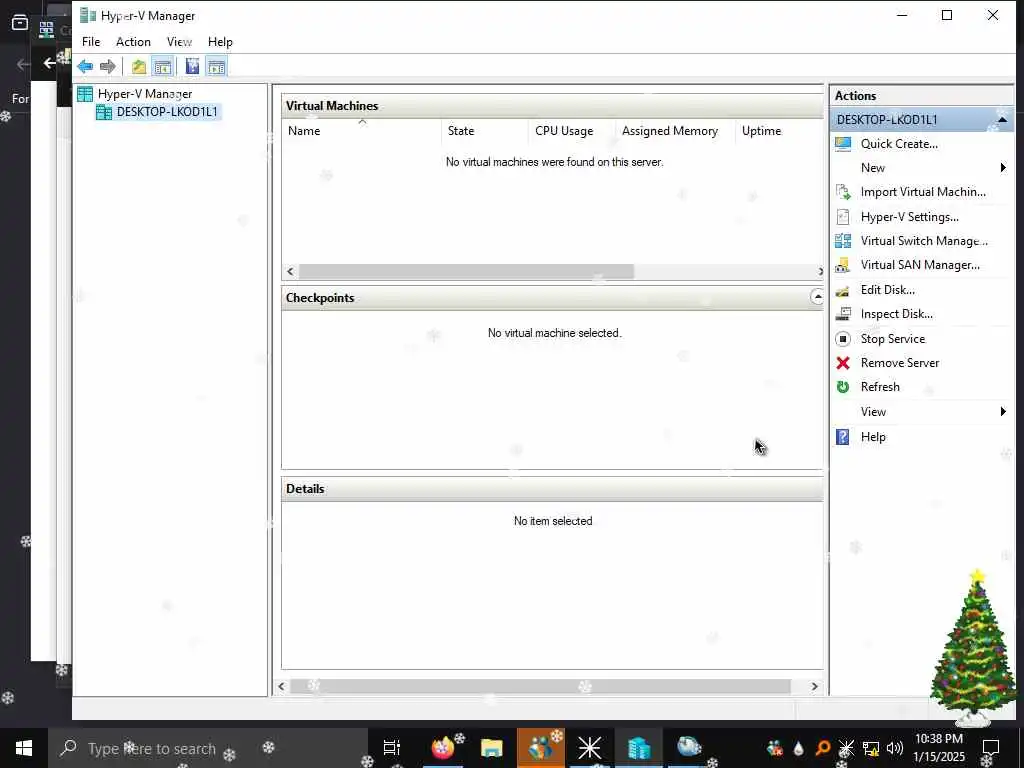Sort by the CPU Usage column header
1024x768 pixels.
click(572, 131)
